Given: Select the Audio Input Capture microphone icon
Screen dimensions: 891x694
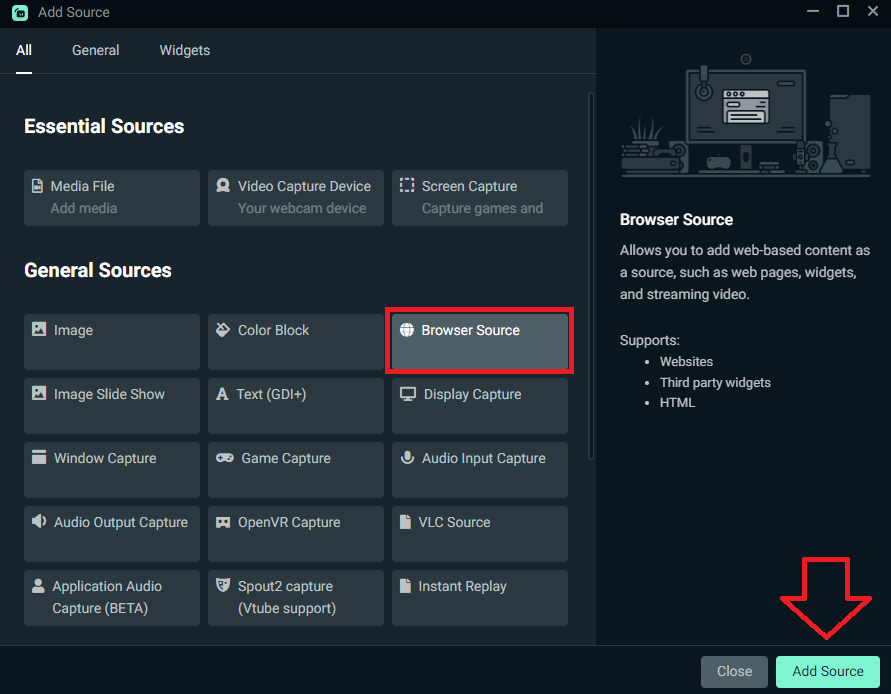Looking at the screenshot, I should tap(407, 458).
